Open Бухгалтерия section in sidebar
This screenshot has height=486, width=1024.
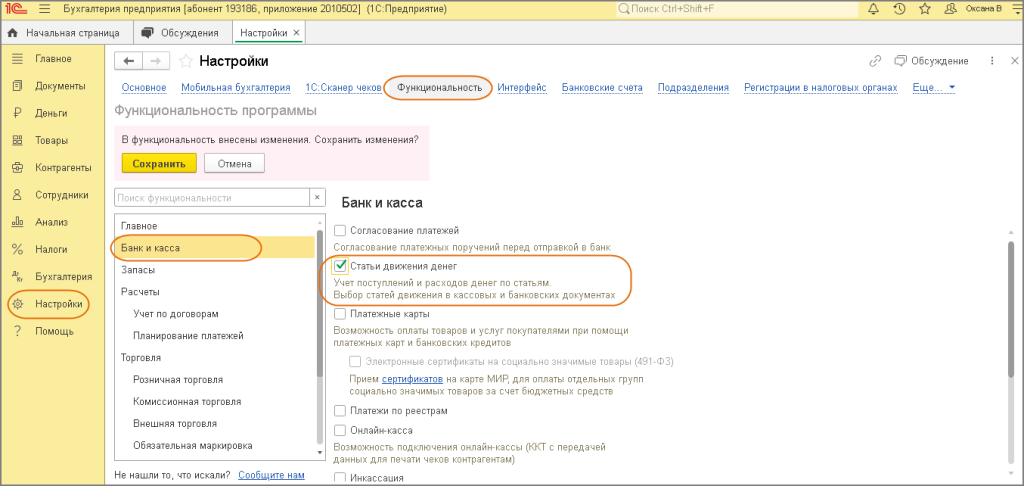[x=54, y=276]
